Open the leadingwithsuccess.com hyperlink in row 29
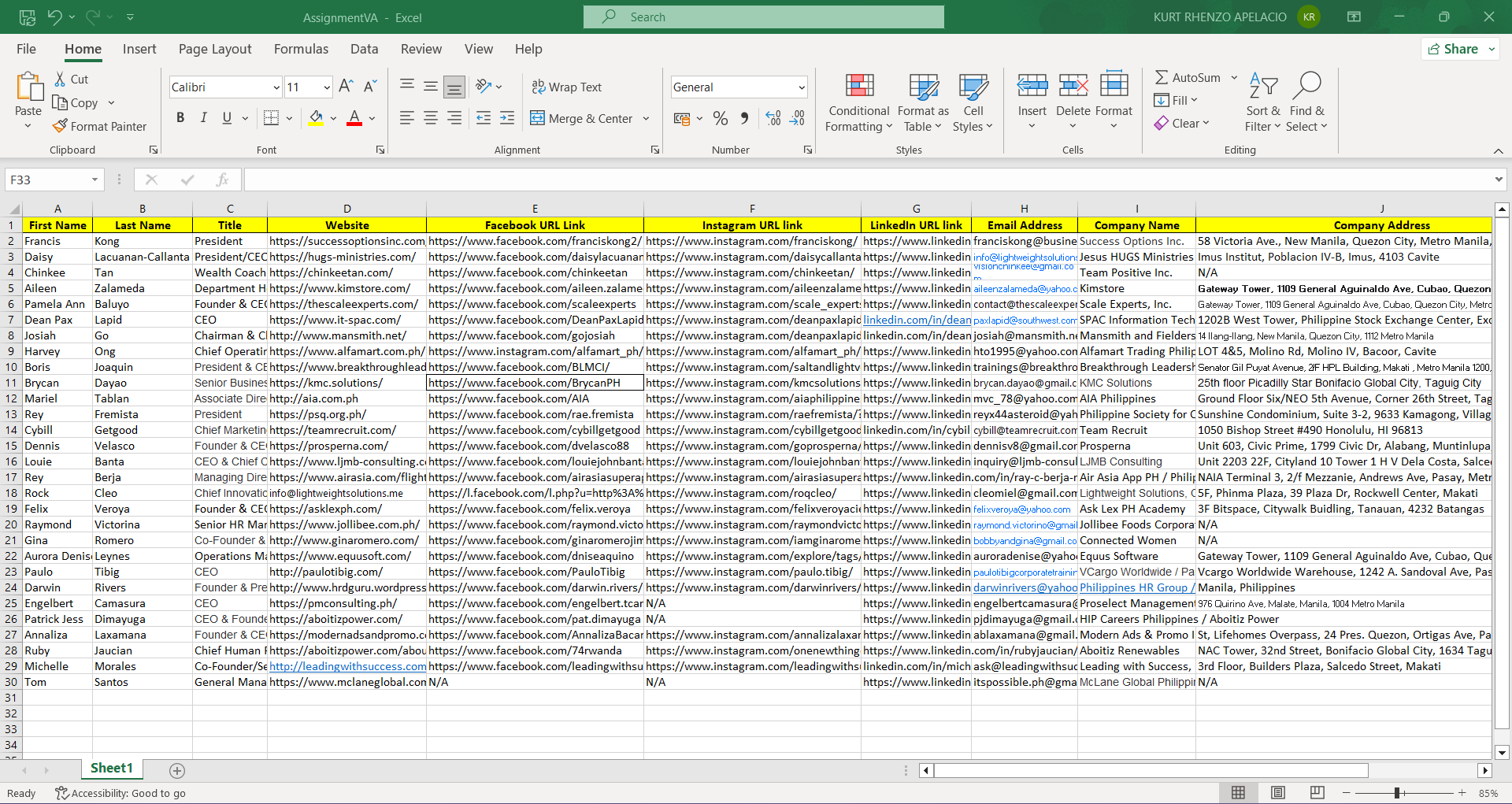 click(346, 666)
